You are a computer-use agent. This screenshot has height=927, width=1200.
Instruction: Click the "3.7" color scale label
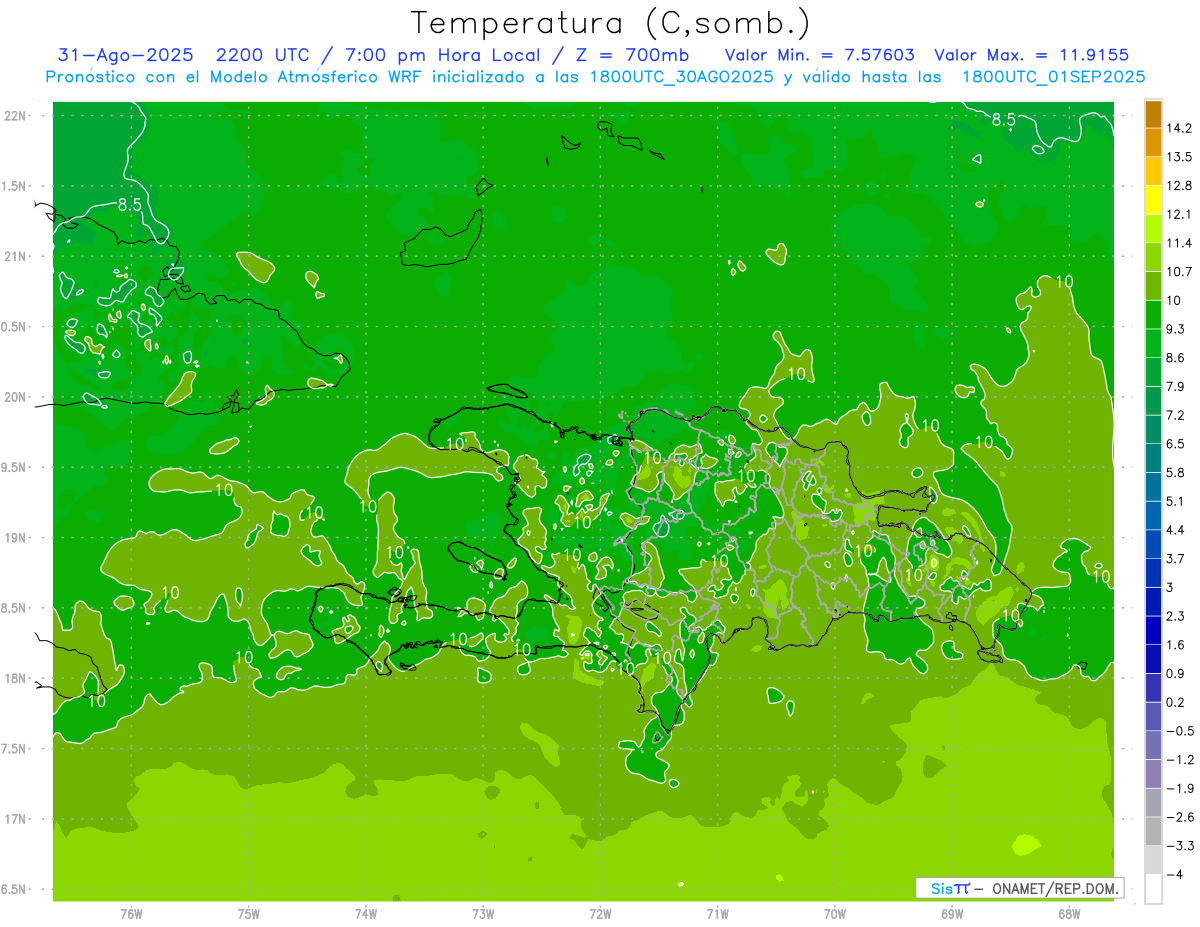[1176, 558]
